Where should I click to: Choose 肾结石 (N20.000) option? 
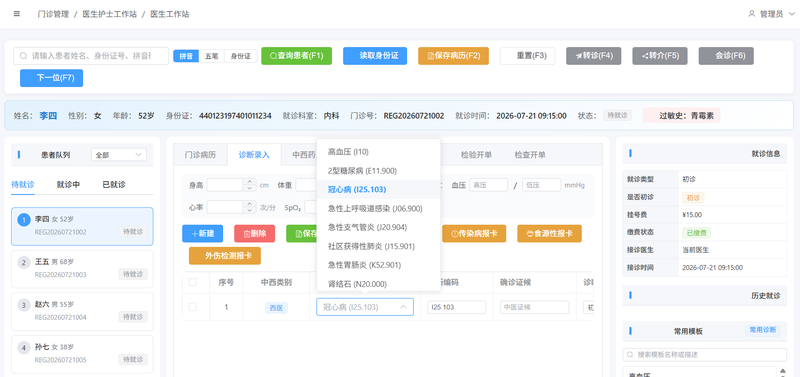[379, 284]
